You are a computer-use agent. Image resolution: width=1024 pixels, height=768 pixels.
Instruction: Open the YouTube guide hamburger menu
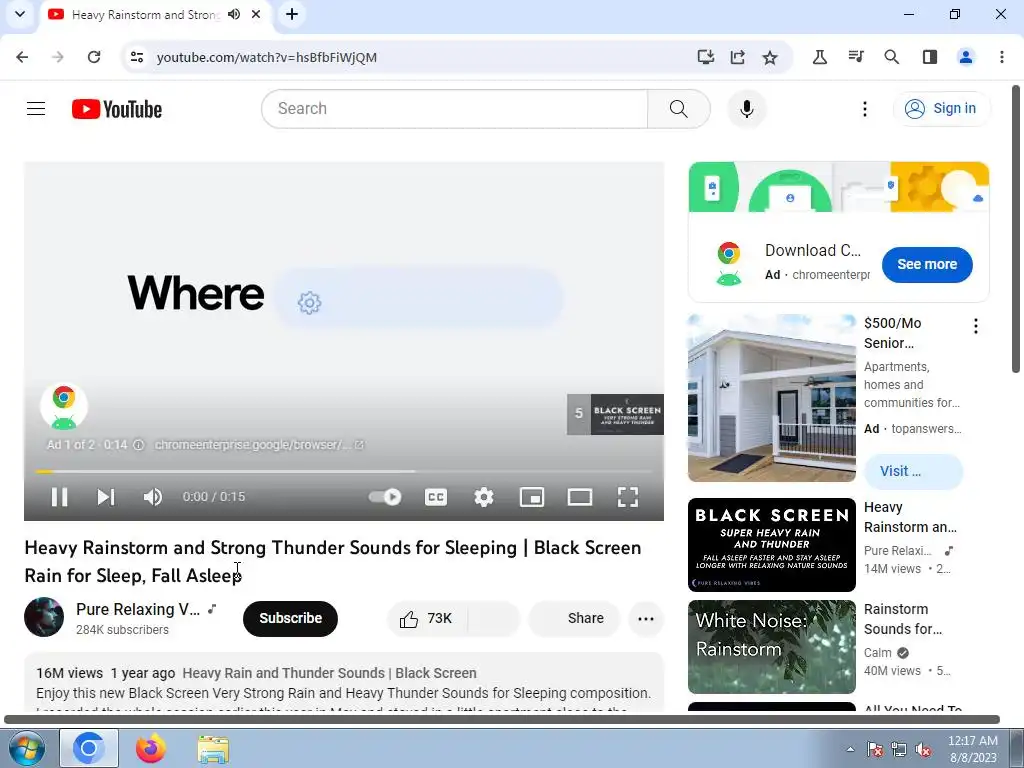tap(36, 109)
